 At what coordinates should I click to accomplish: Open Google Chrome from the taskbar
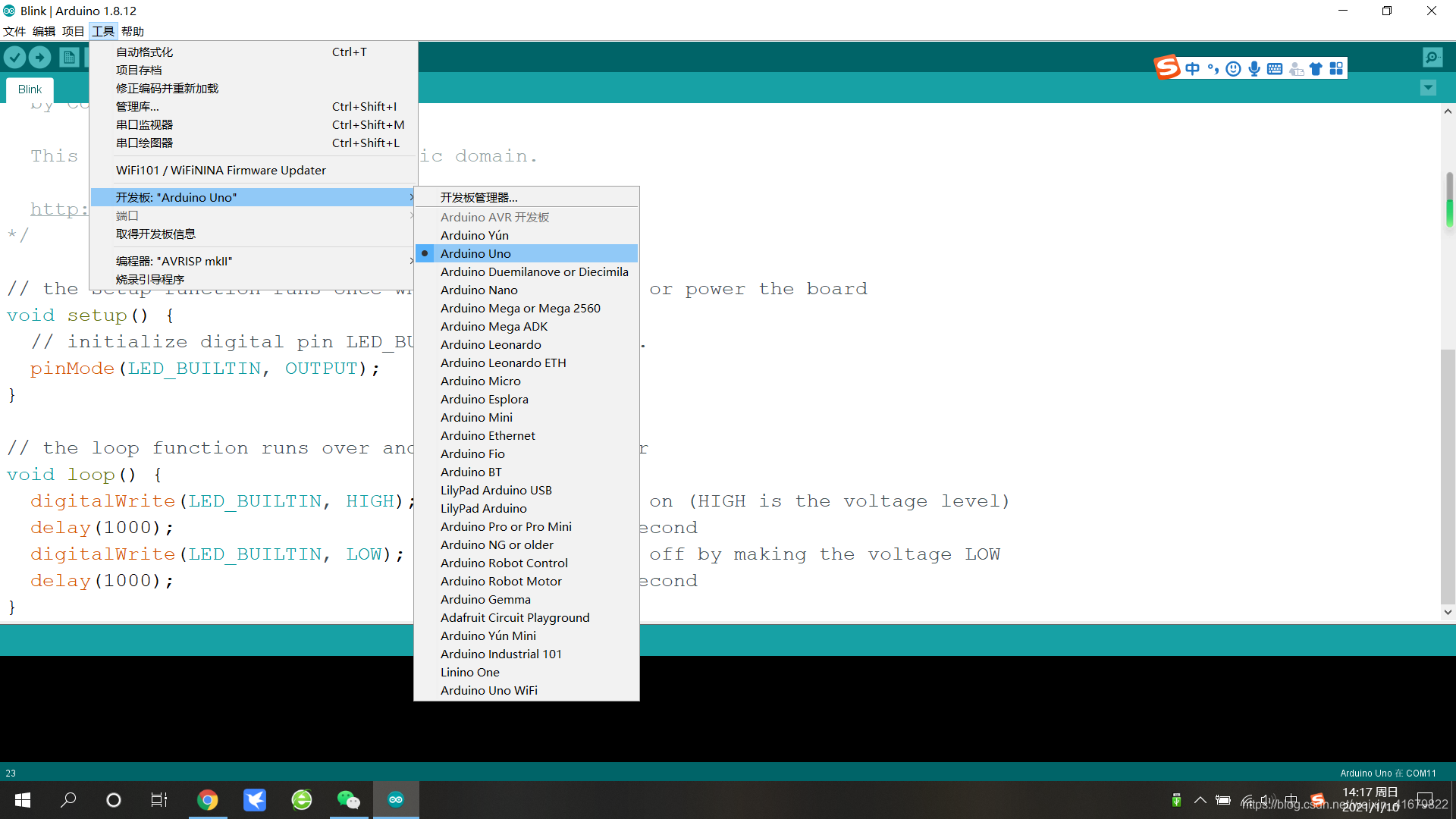(208, 800)
